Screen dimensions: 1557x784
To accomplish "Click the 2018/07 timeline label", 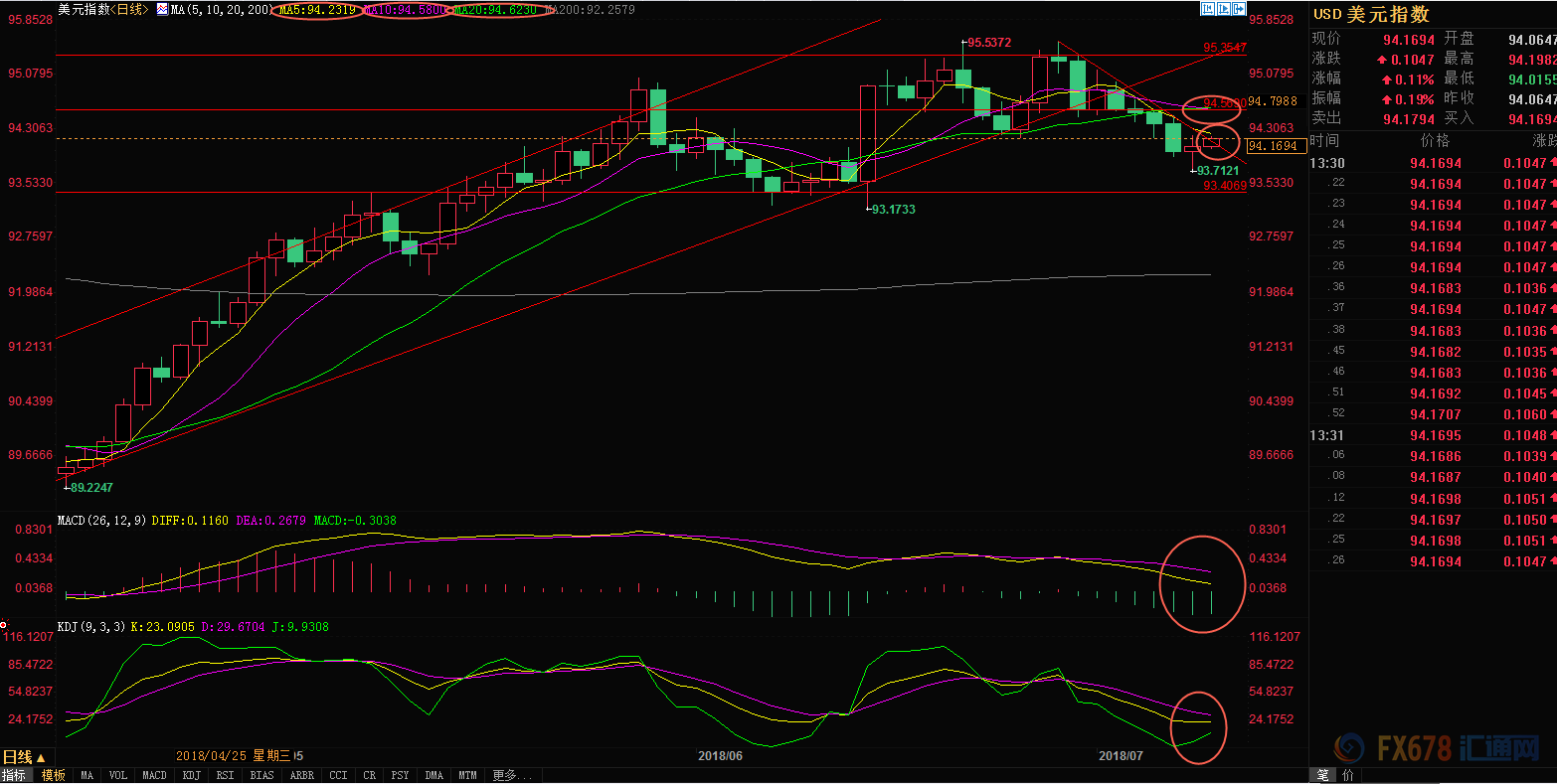I will pos(1121,756).
